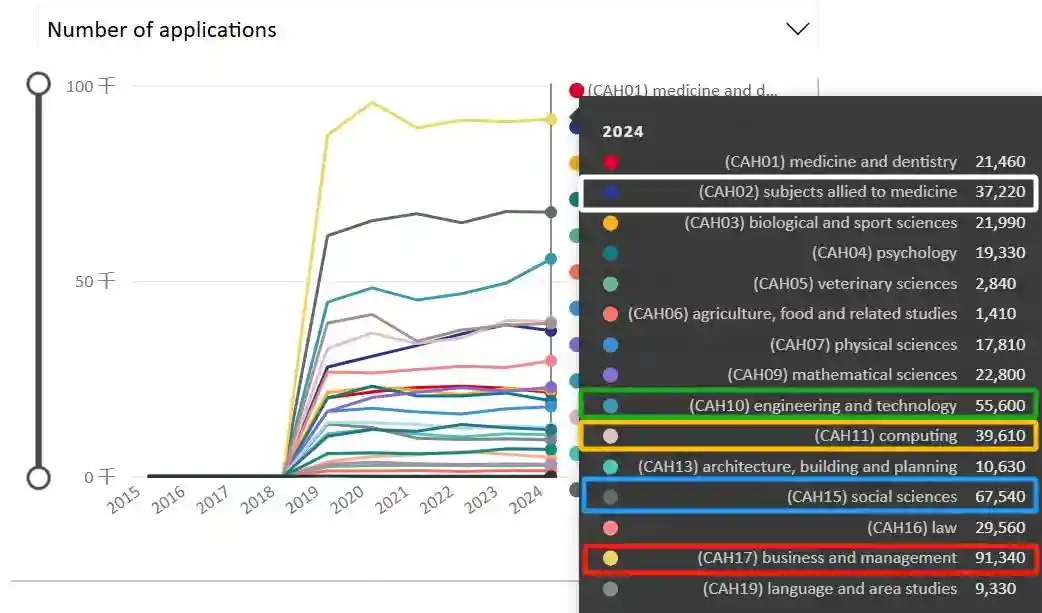This screenshot has width=1042, height=613.
Task: Click the pink law 2024 data point
Action: (x=551, y=360)
